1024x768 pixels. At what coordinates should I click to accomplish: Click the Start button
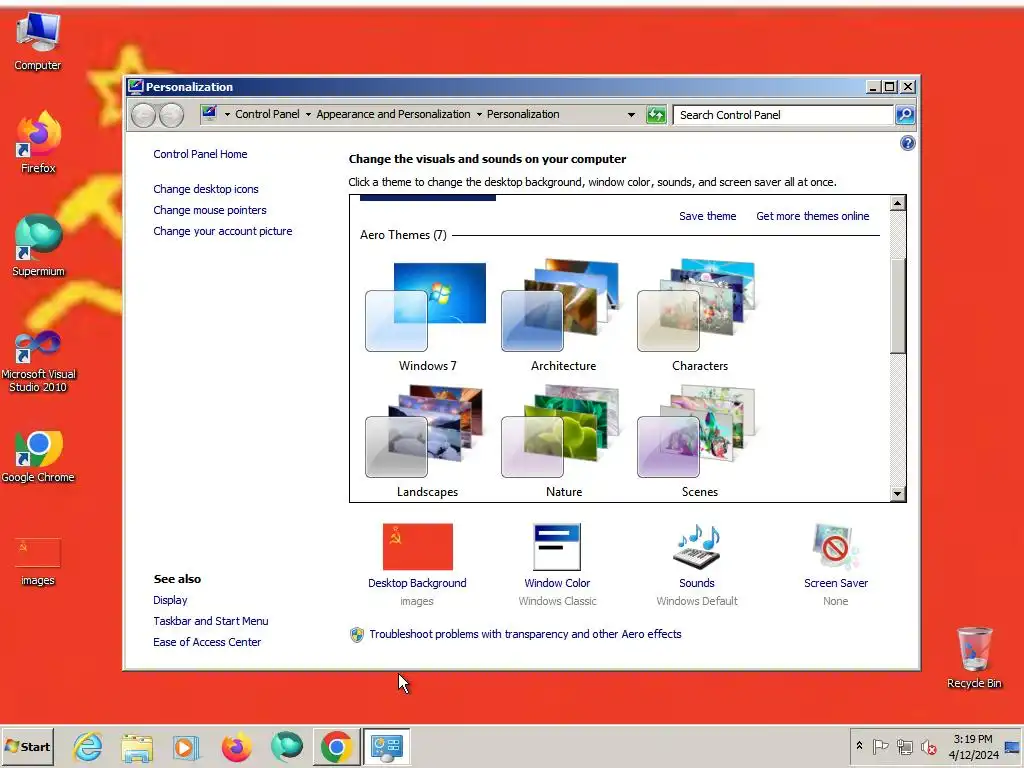[x=27, y=746]
